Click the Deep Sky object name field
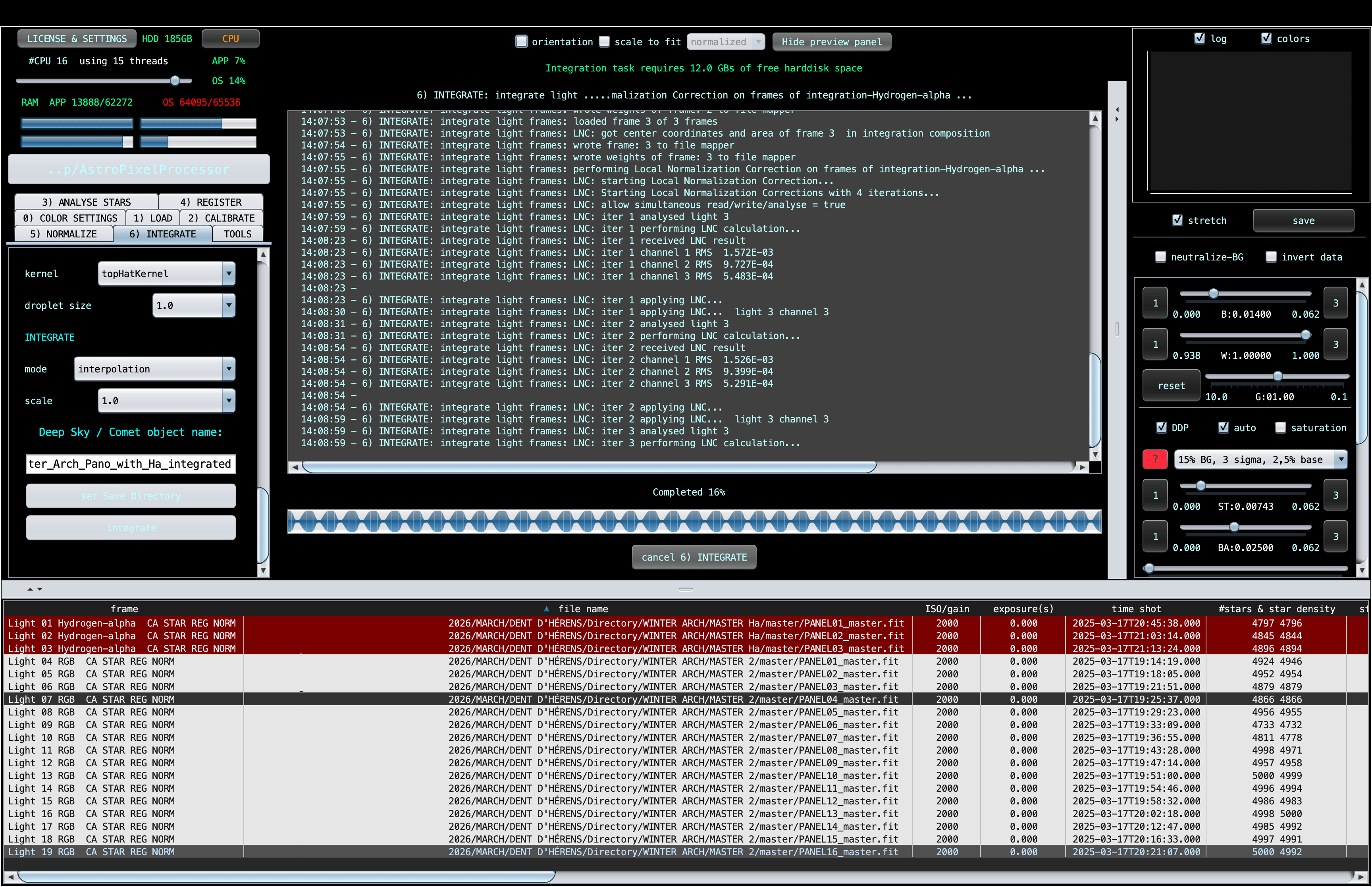Image resolution: width=1372 pixels, height=887 pixels. (x=131, y=464)
